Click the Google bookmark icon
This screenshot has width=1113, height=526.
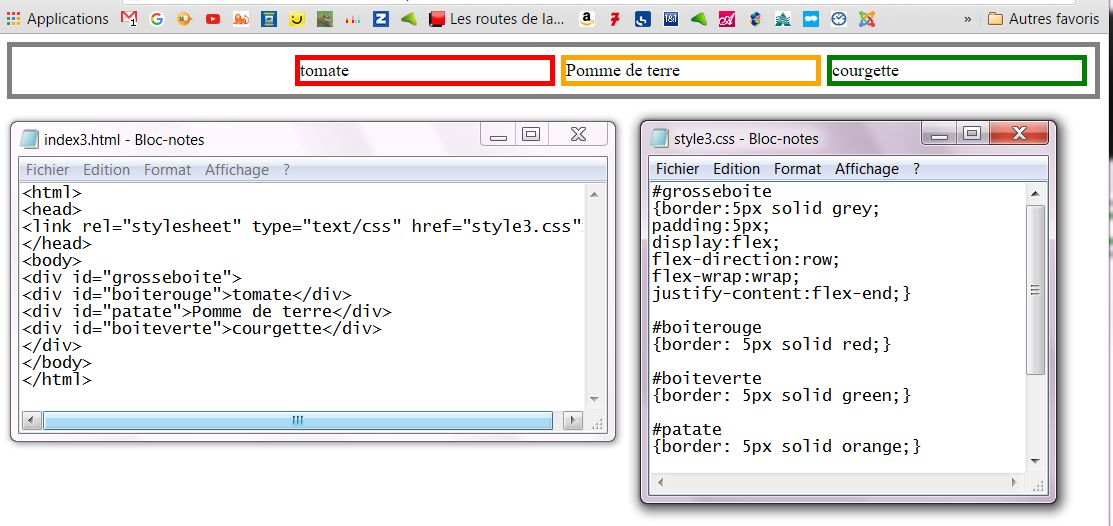(x=157, y=18)
